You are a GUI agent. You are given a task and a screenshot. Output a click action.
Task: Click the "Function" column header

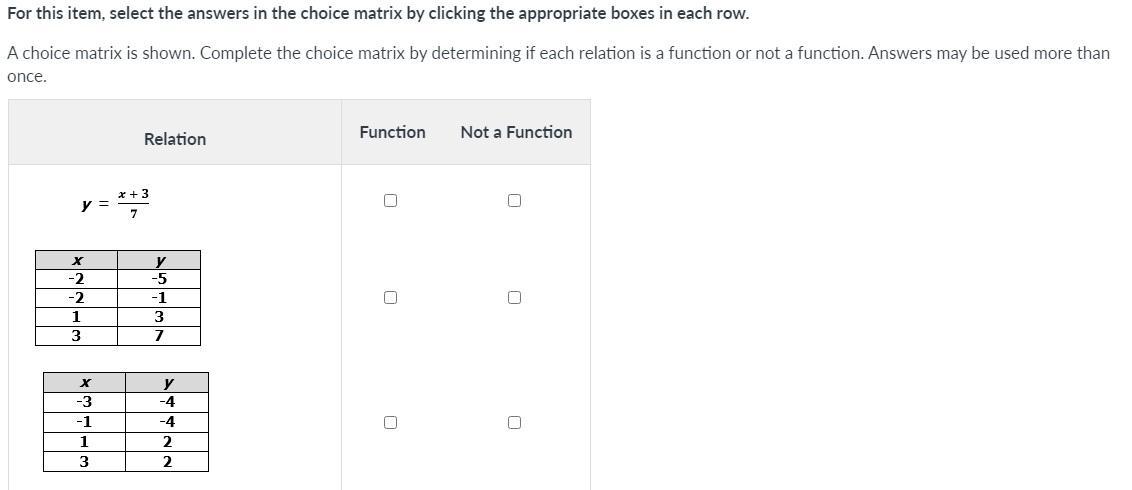(x=392, y=132)
